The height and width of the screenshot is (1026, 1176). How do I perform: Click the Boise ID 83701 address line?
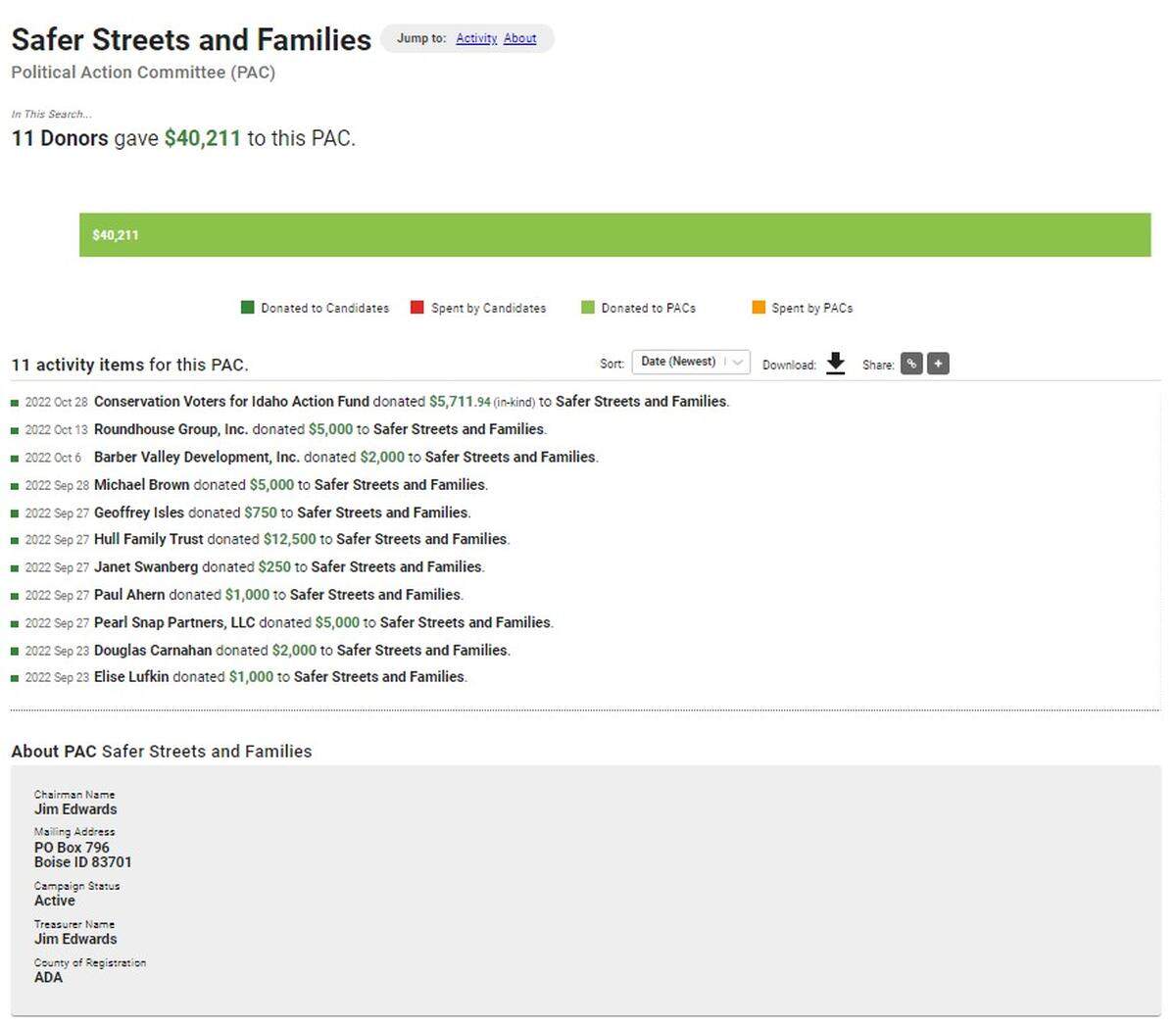pos(82,862)
